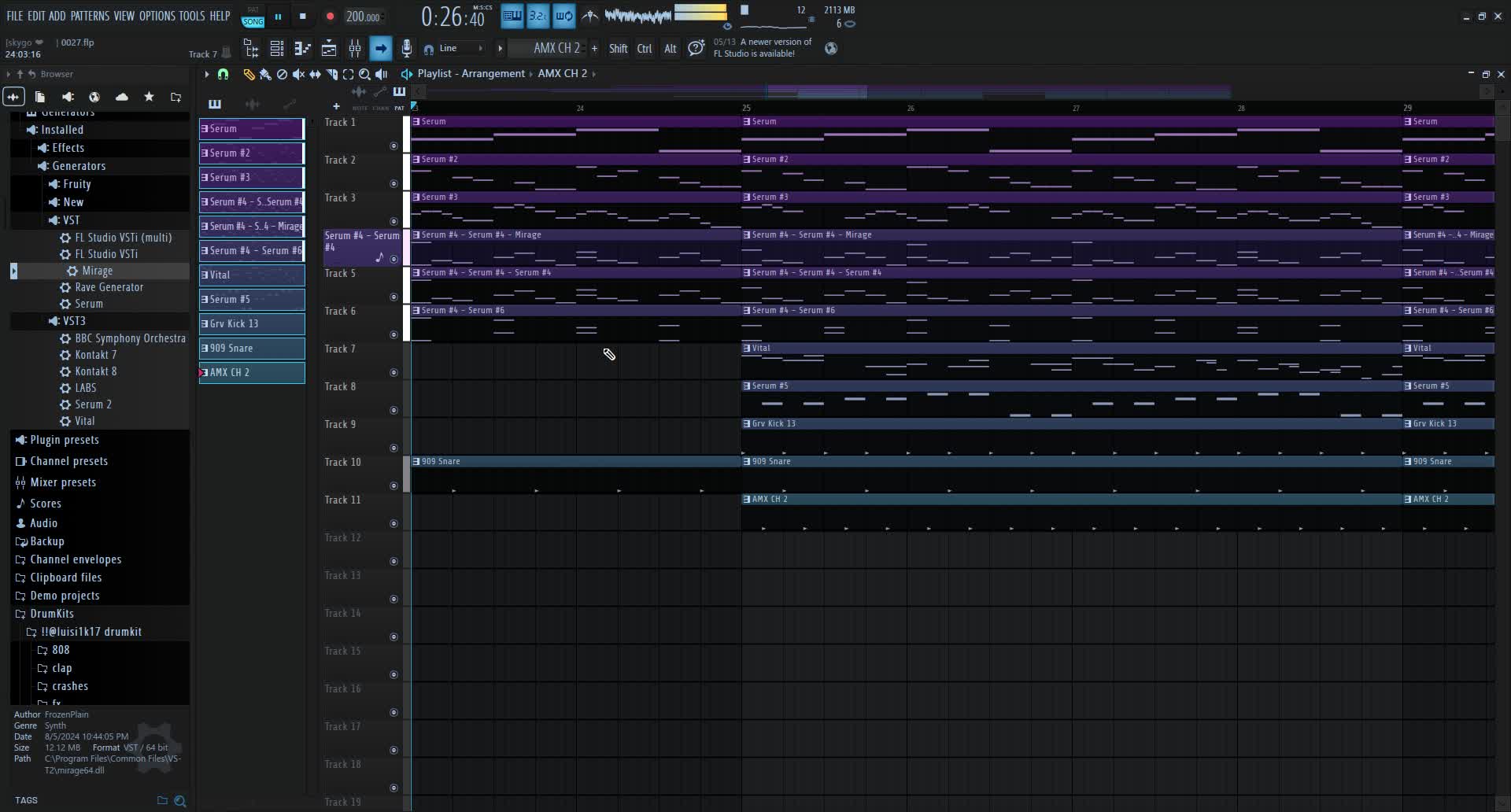The height and width of the screenshot is (812, 1511).
Task: Select the Mute tool in playlist toolbar
Action: click(298, 74)
